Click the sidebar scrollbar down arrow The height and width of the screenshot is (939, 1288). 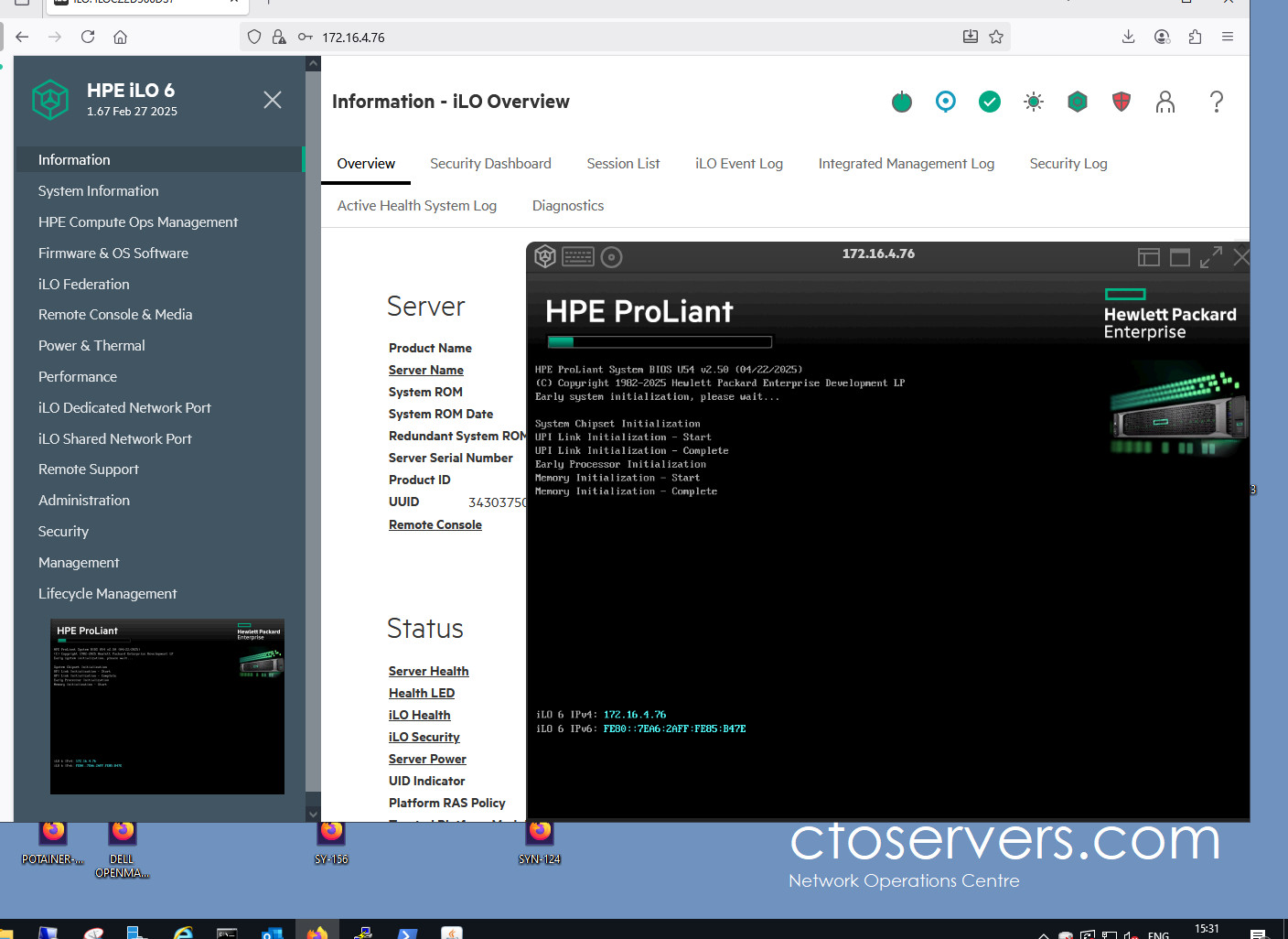(x=313, y=814)
